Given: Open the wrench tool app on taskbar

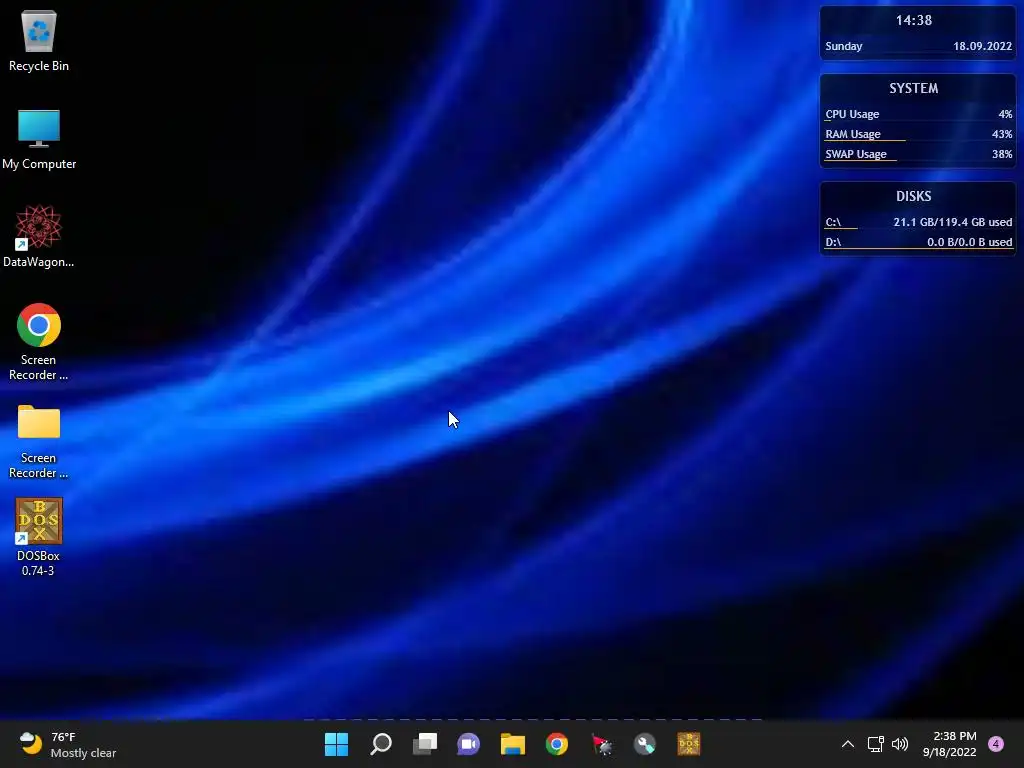Looking at the screenshot, I should (645, 744).
